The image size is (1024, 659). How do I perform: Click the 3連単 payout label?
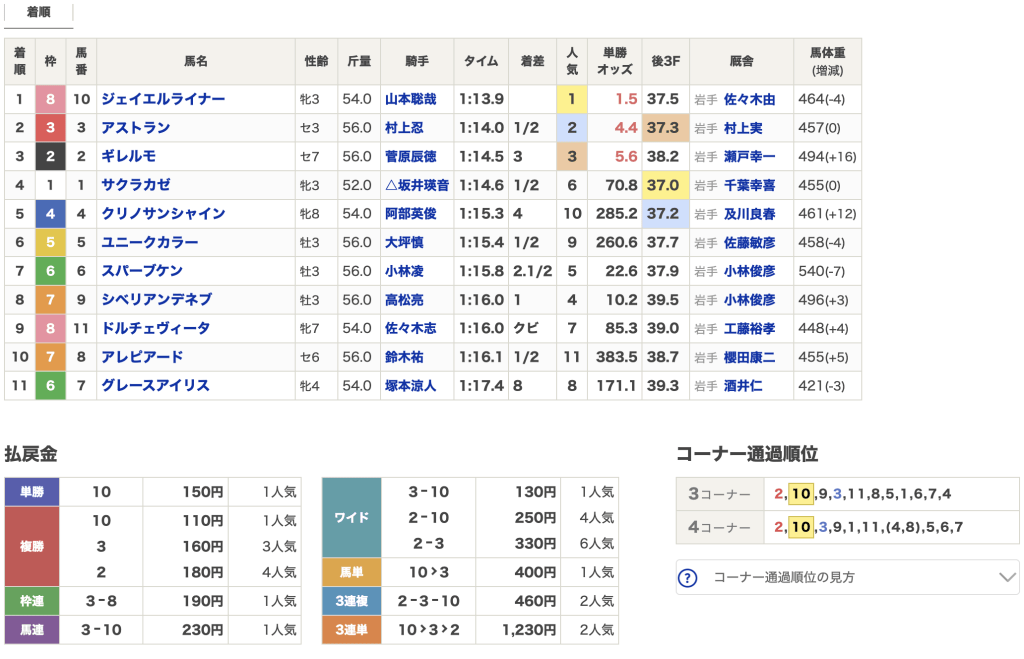(x=351, y=630)
